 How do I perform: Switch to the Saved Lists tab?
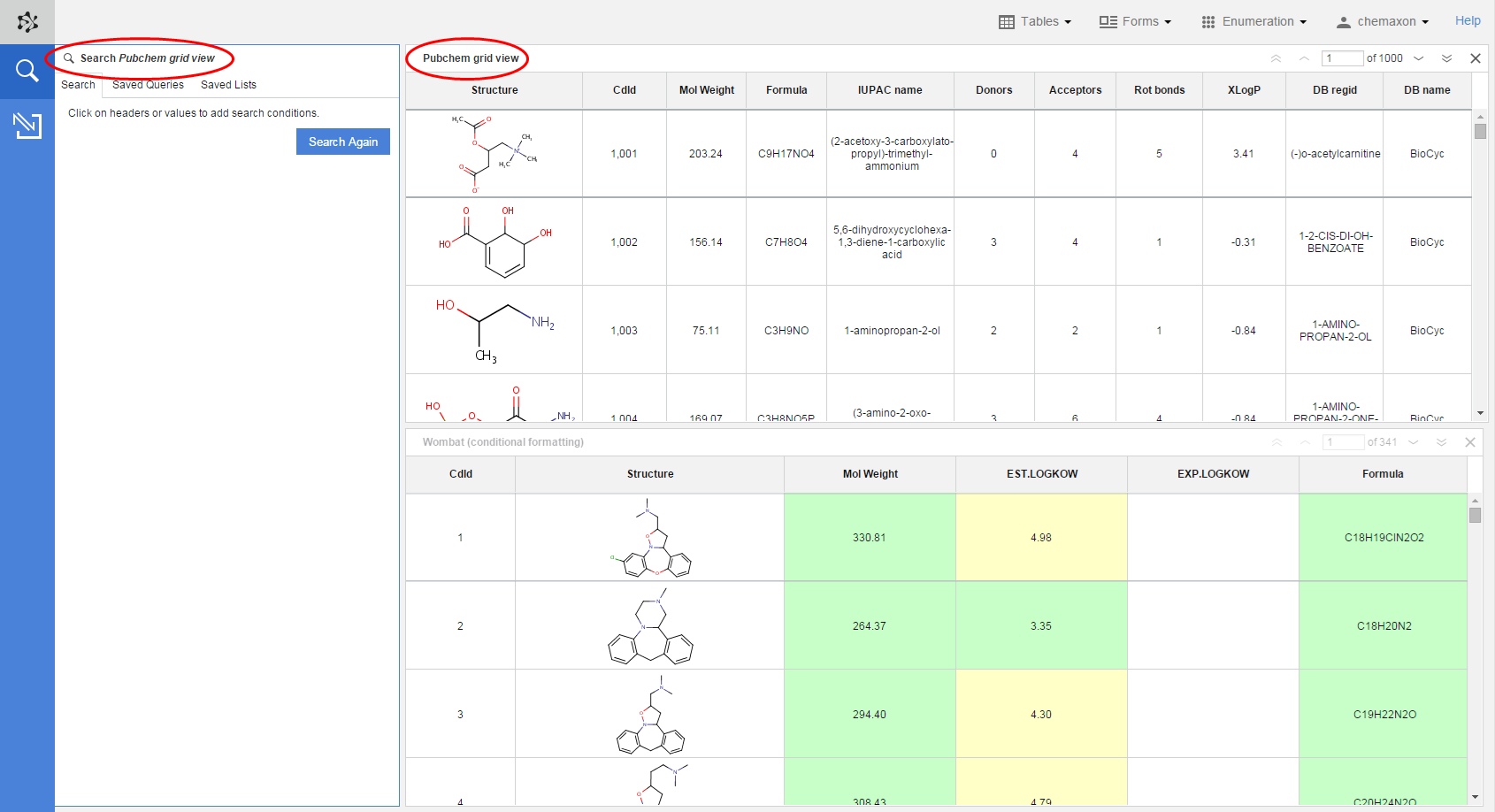coord(228,85)
